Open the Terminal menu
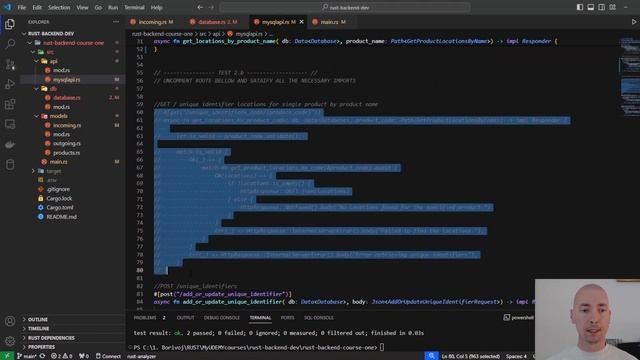 tap(134, 7)
